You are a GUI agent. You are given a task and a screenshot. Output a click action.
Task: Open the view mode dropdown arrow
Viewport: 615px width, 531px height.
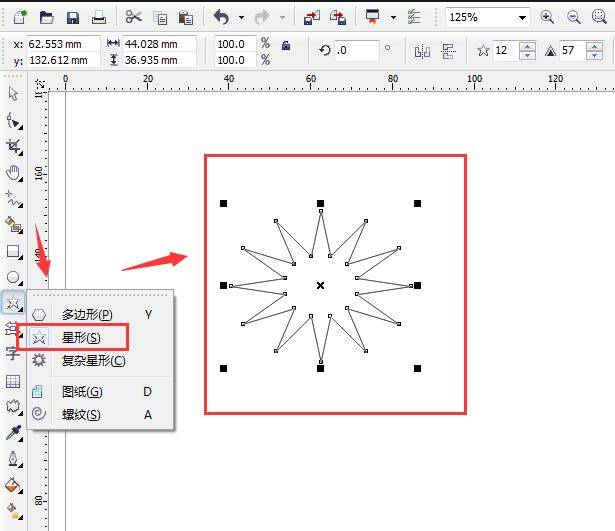393,17
